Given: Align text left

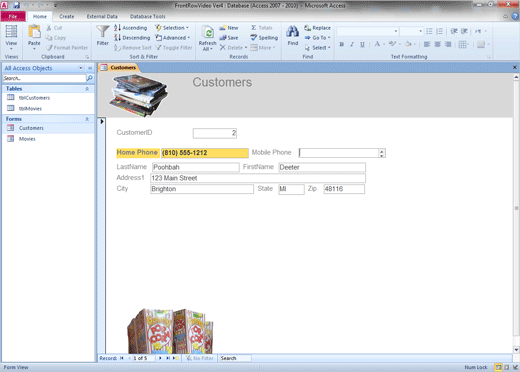Looking at the screenshot, I should point(427,44).
